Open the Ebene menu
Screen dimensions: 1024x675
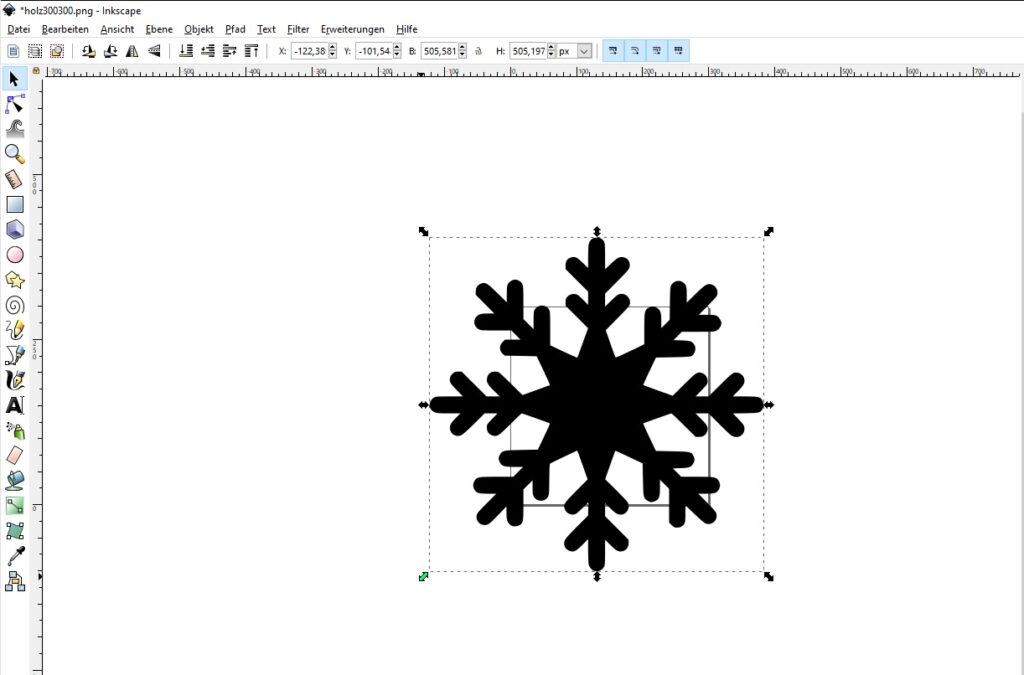159,29
